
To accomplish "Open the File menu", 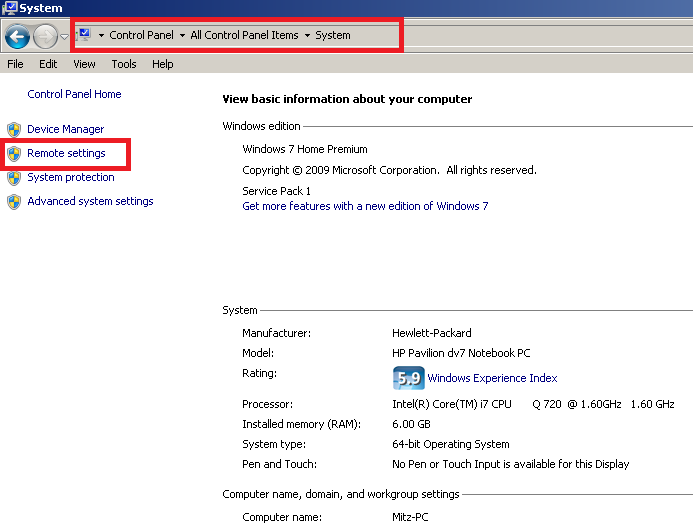I will click(15, 64).
